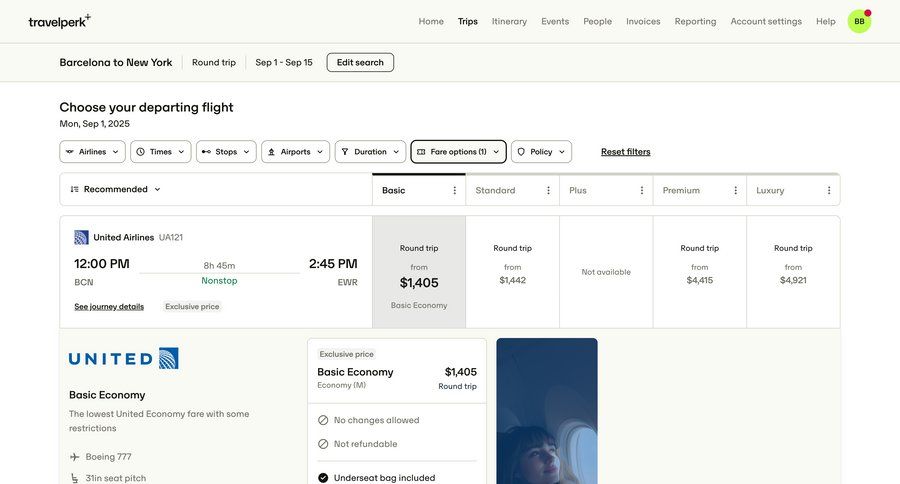Open options menu for Premium fare column
This screenshot has width=900, height=484.
pyautogui.click(x=735, y=190)
